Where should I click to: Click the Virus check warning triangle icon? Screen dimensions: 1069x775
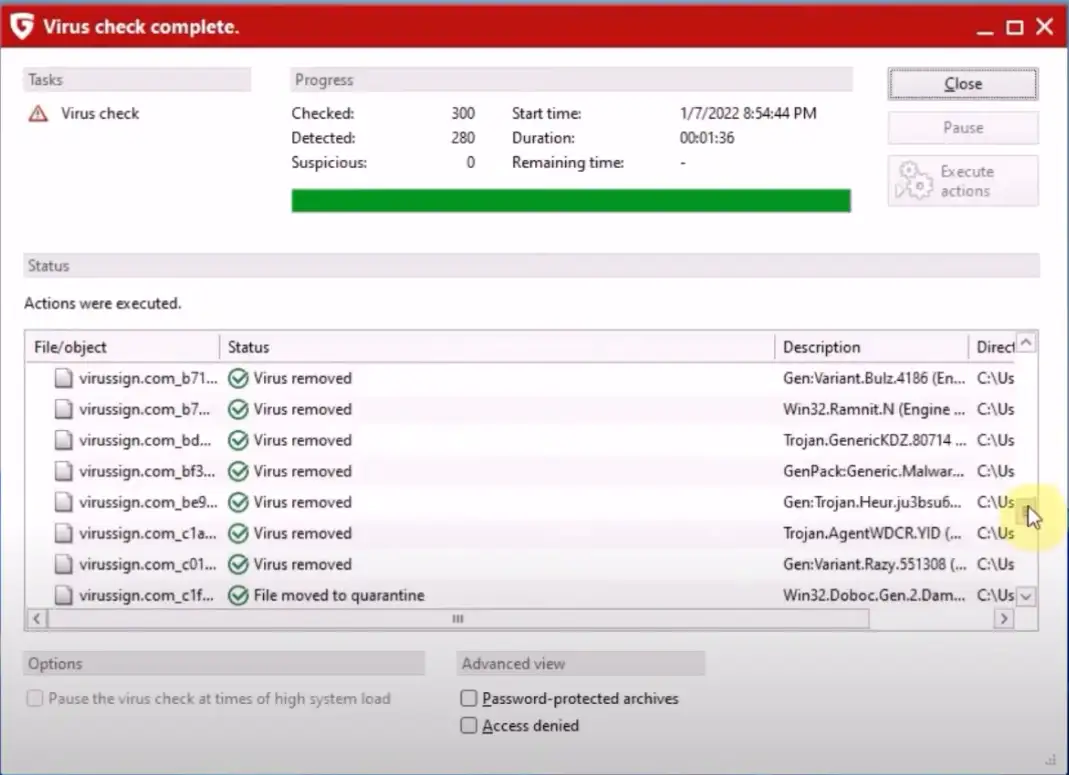click(x=38, y=114)
